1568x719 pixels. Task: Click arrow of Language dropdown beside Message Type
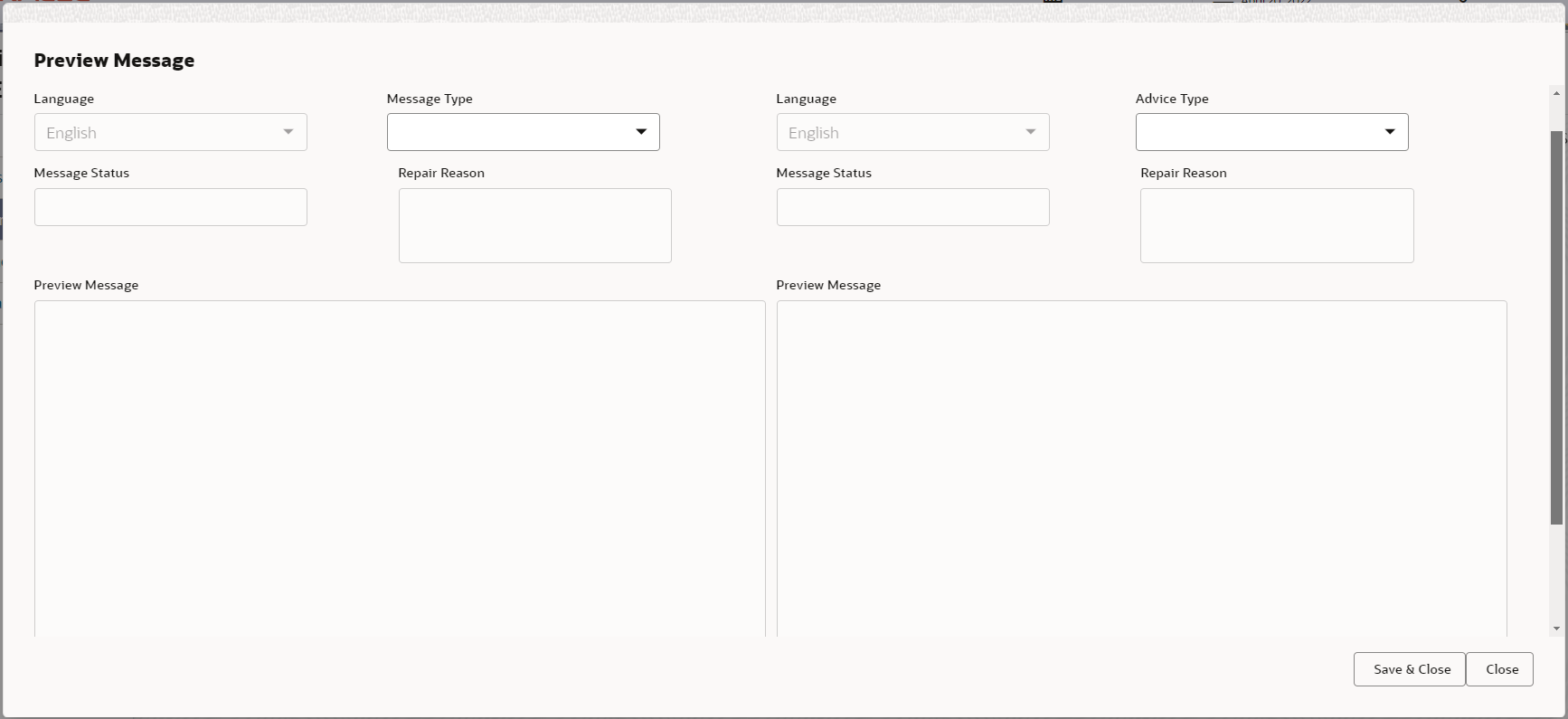click(x=288, y=132)
